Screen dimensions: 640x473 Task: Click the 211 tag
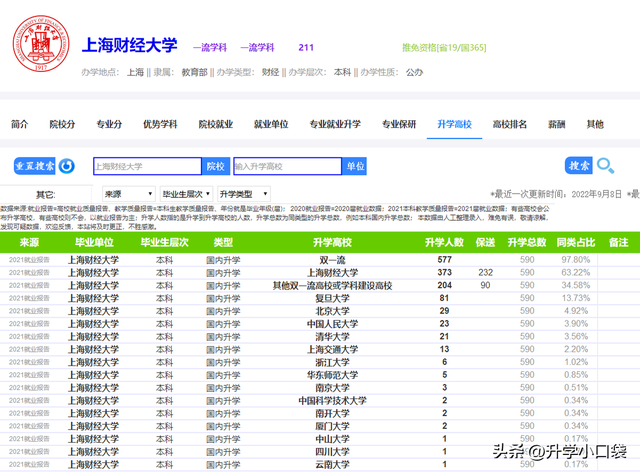click(306, 48)
